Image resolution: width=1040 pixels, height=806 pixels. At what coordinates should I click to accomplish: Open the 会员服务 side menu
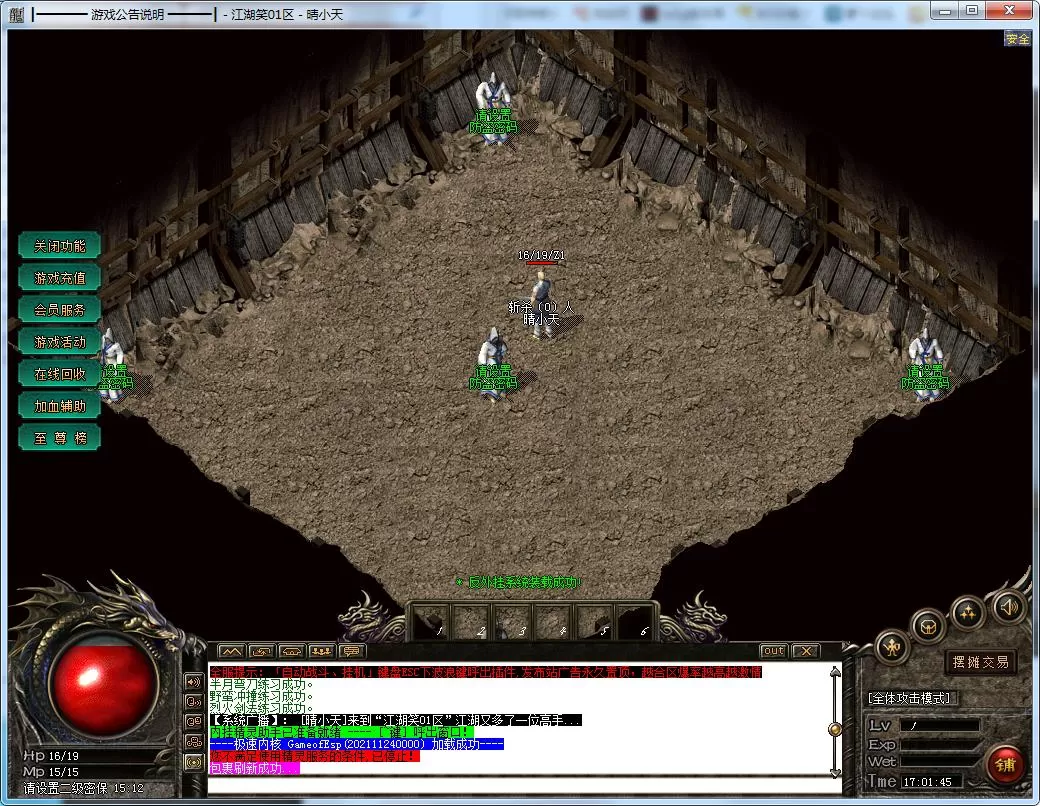60,310
